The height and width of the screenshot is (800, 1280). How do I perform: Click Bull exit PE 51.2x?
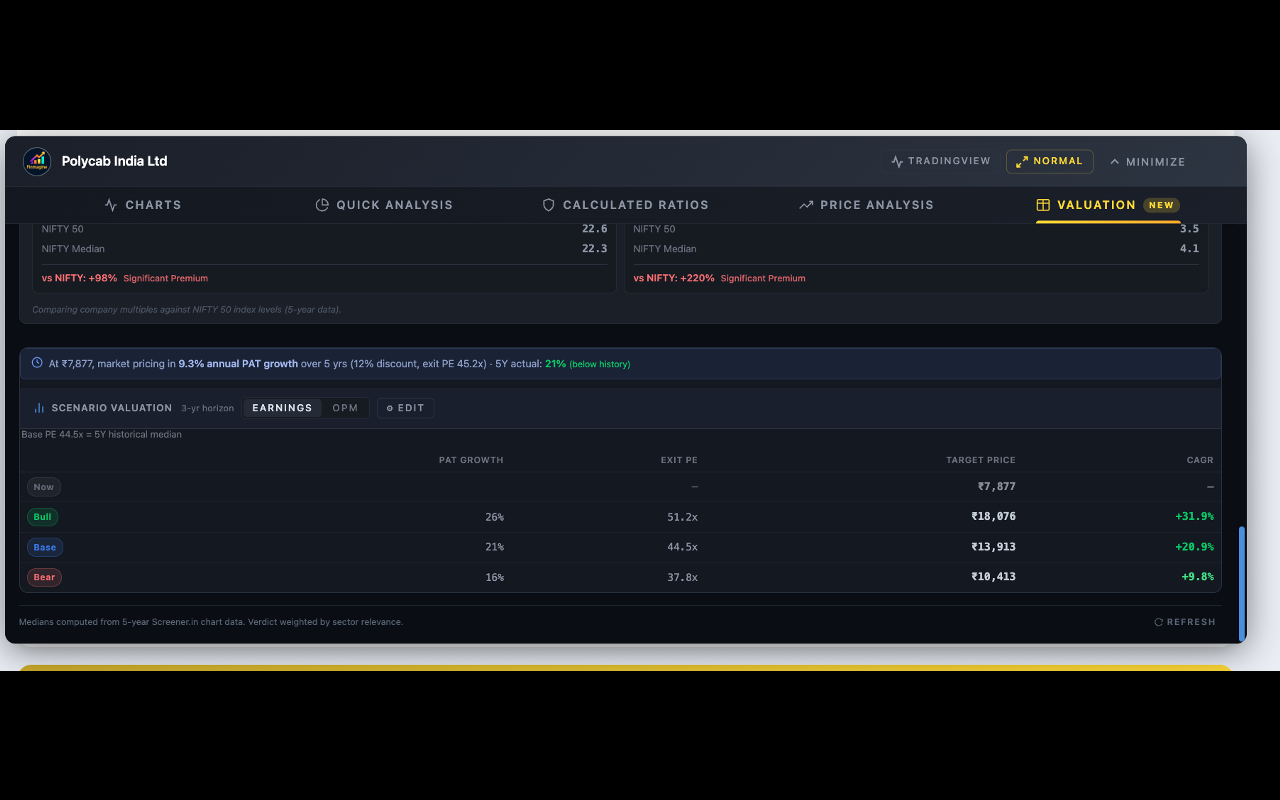point(682,517)
